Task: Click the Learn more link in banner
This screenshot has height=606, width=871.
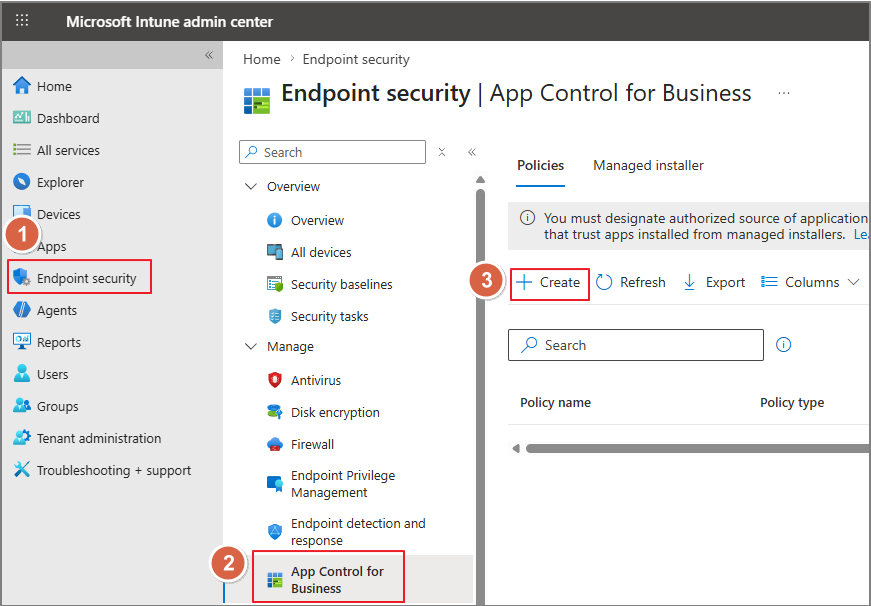Action: click(862, 234)
